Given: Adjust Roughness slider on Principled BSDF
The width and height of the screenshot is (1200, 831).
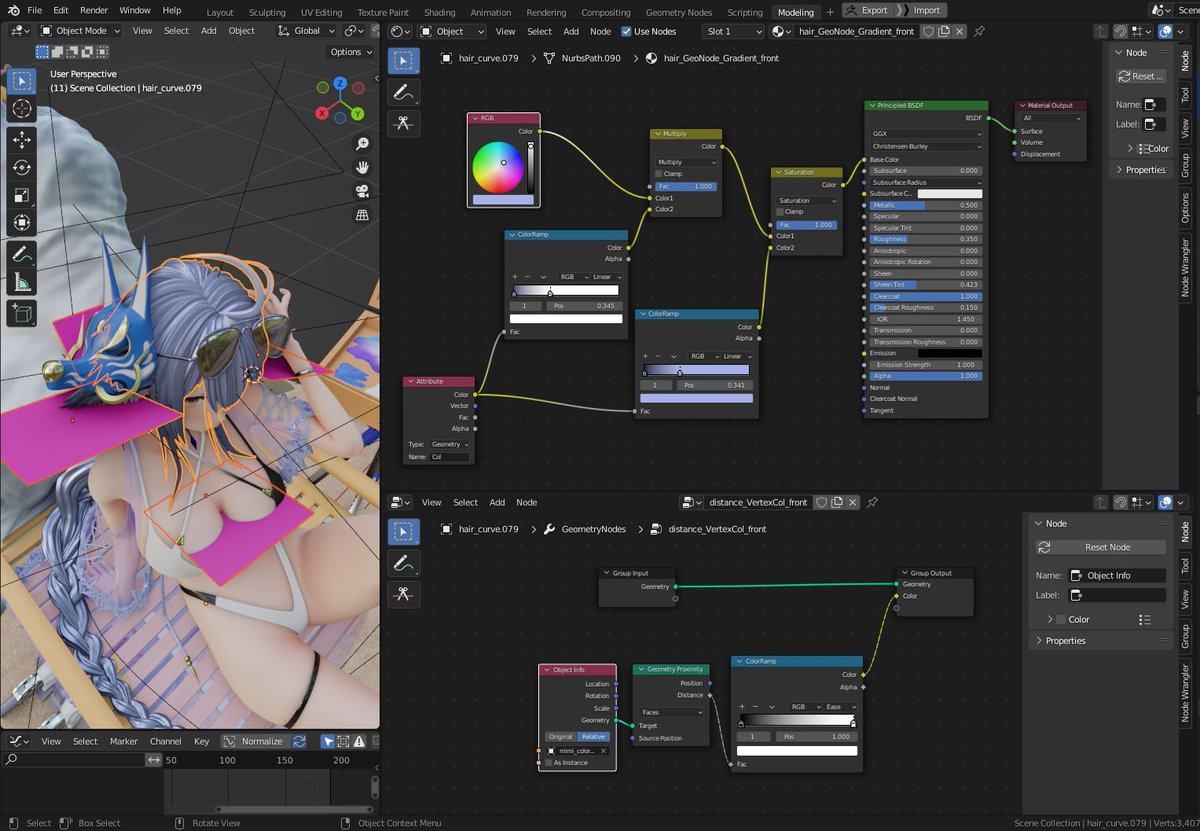Looking at the screenshot, I should (926, 239).
